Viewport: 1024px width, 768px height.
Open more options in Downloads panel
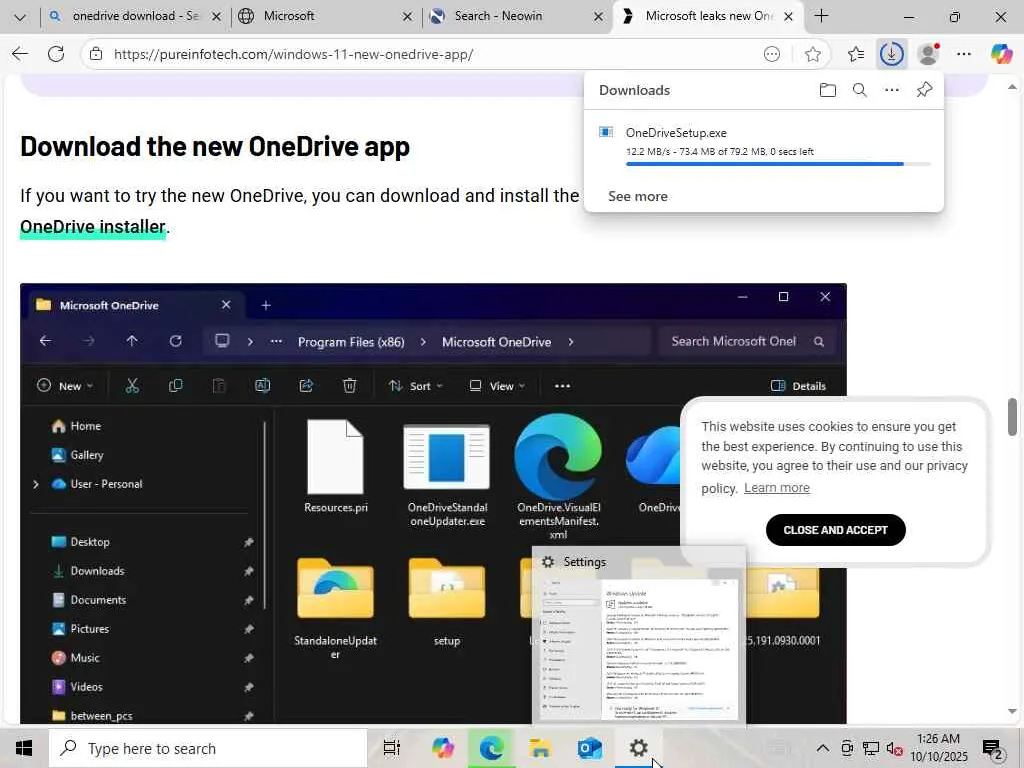pyautogui.click(x=891, y=90)
